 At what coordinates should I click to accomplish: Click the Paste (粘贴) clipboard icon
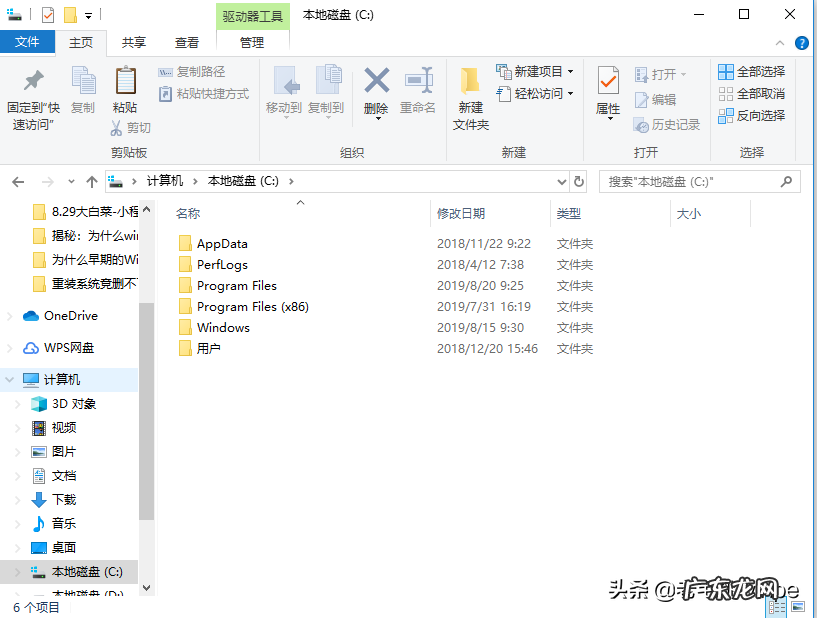click(x=125, y=80)
